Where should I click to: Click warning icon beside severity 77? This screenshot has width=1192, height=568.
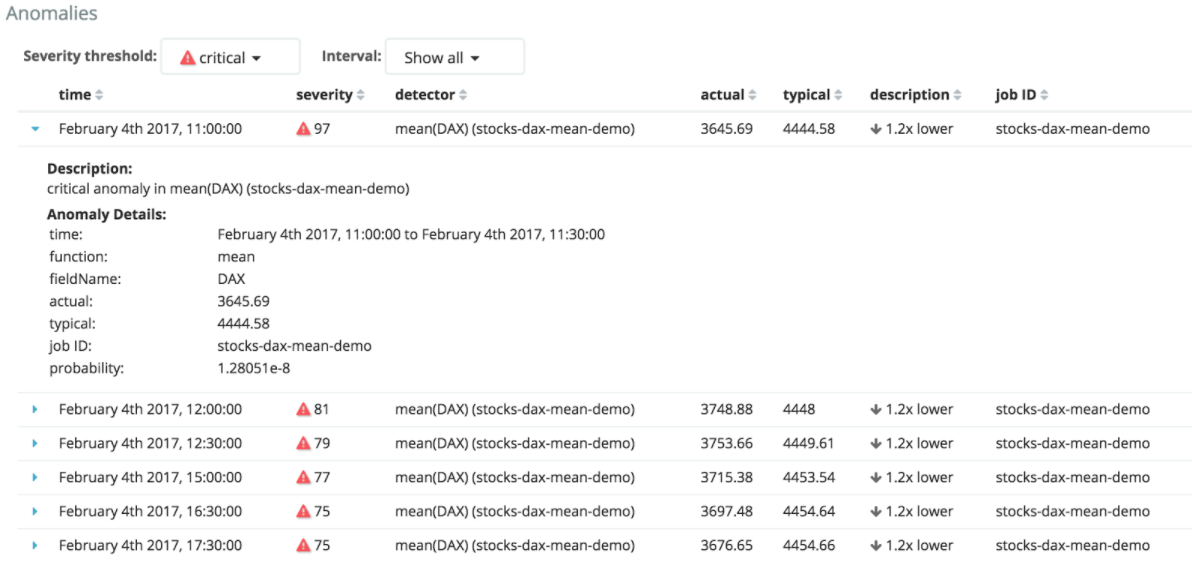click(x=303, y=477)
